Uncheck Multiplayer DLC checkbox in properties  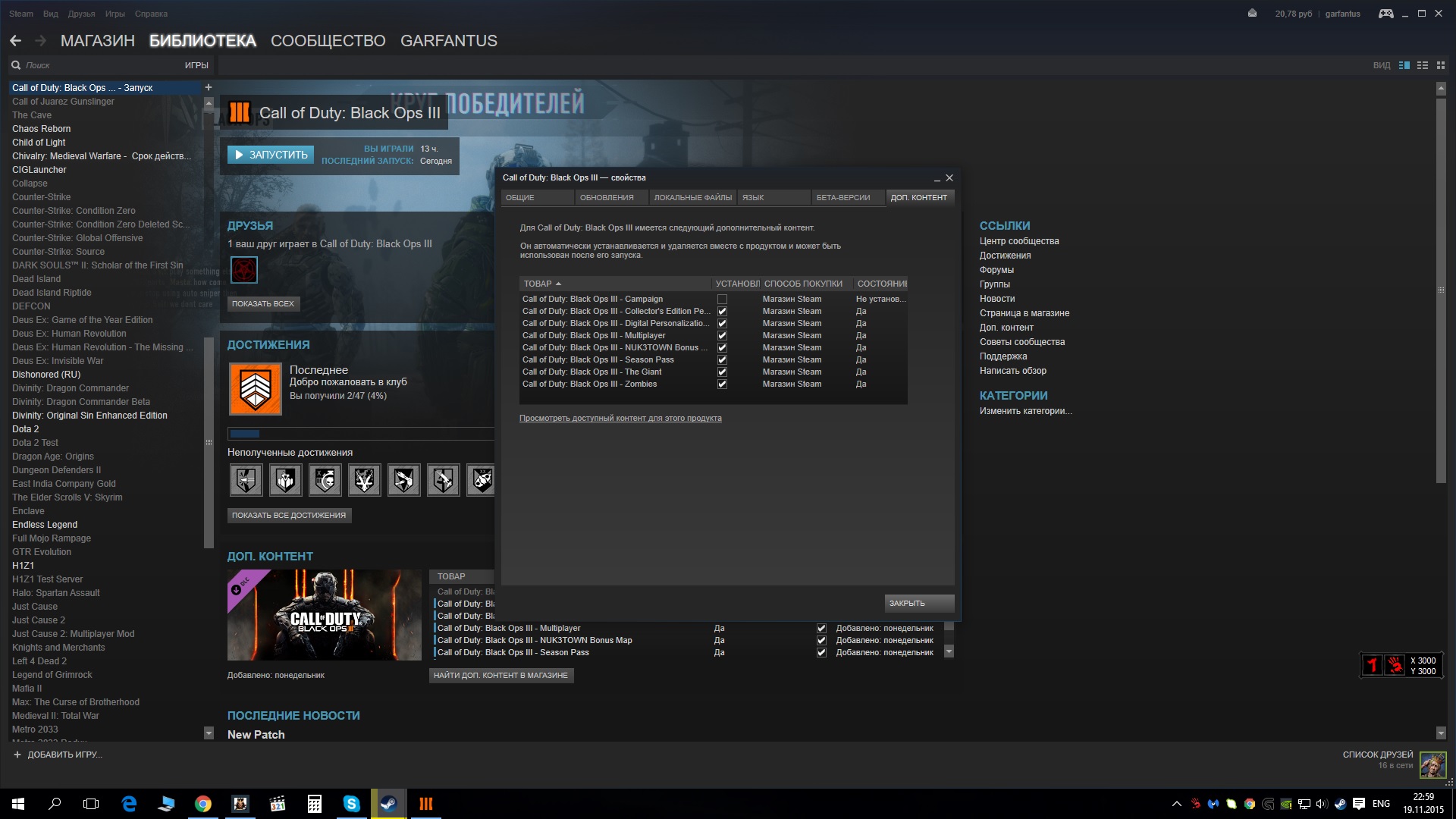tap(722, 336)
